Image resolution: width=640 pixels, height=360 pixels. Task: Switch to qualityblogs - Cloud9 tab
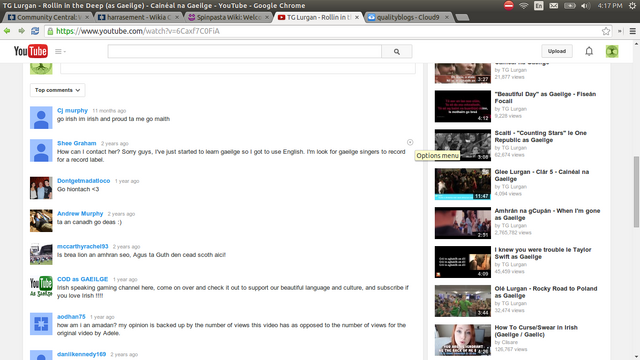[x=407, y=17]
